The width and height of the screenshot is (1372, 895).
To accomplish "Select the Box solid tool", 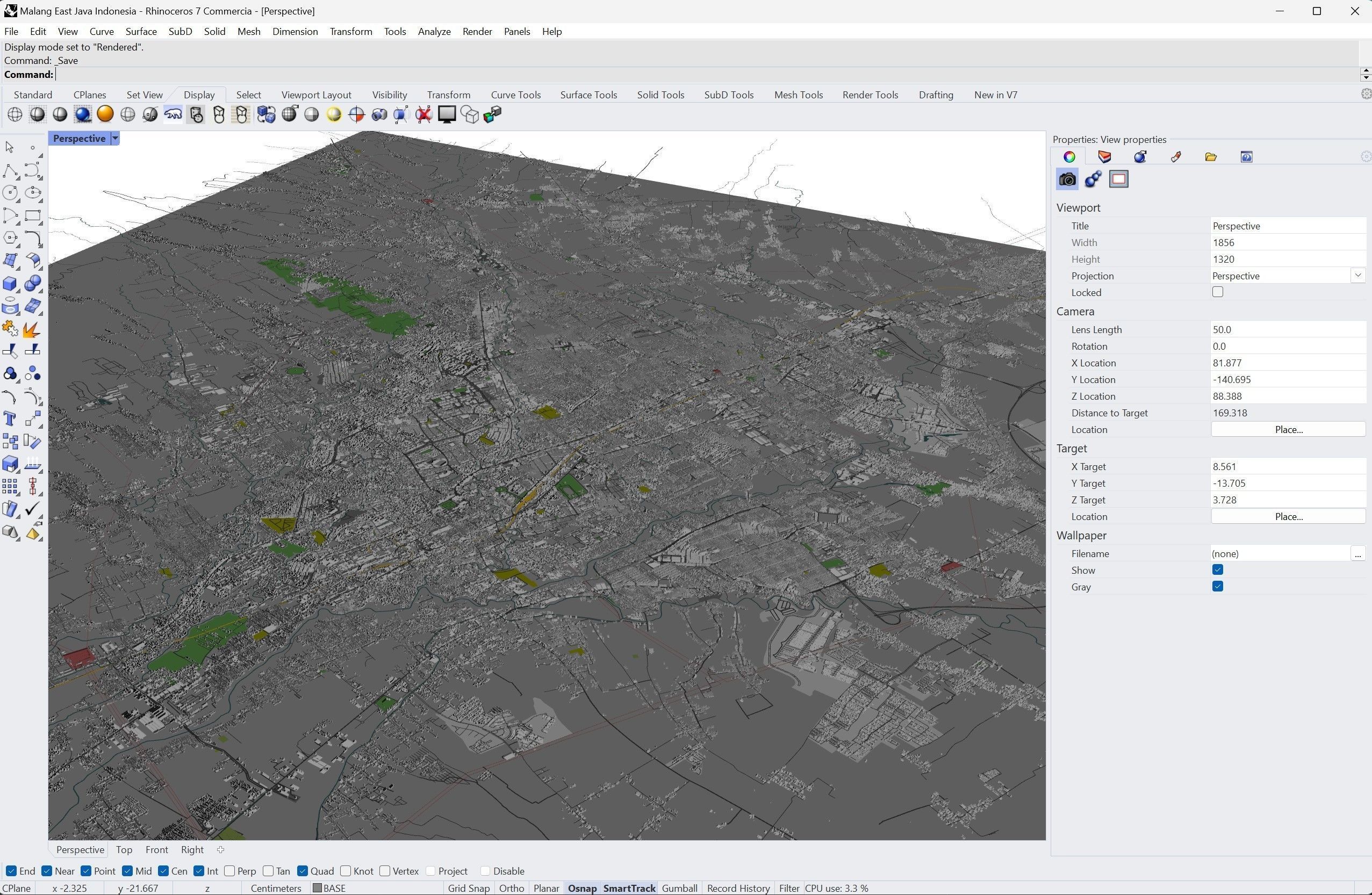I will pyautogui.click(x=10, y=284).
